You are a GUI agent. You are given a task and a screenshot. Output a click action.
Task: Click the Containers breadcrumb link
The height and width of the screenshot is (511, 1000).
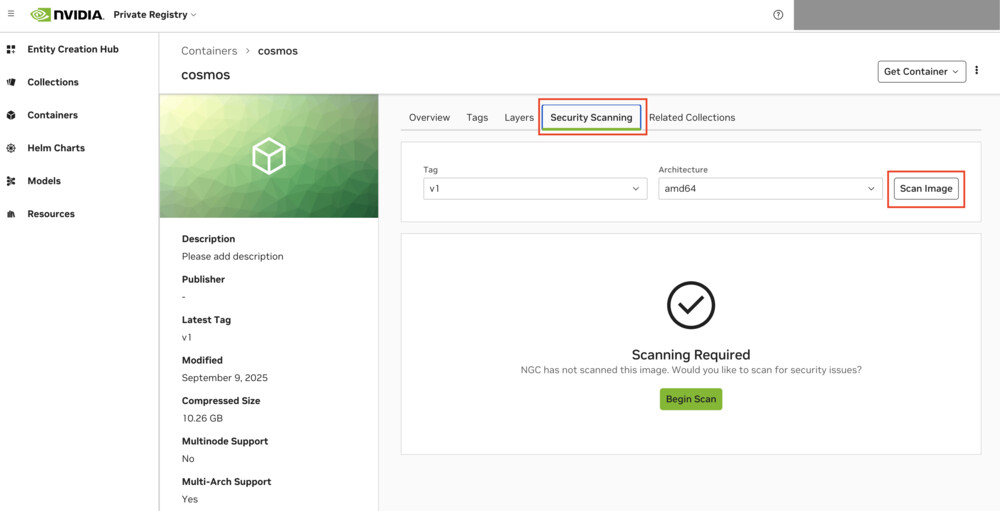[x=209, y=51]
